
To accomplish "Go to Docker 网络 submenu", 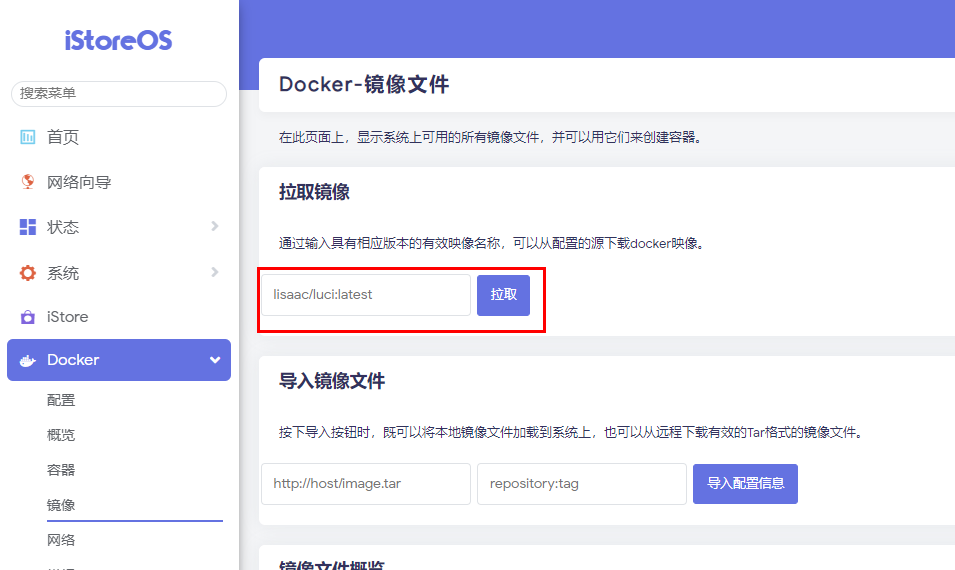I will click(x=61, y=540).
